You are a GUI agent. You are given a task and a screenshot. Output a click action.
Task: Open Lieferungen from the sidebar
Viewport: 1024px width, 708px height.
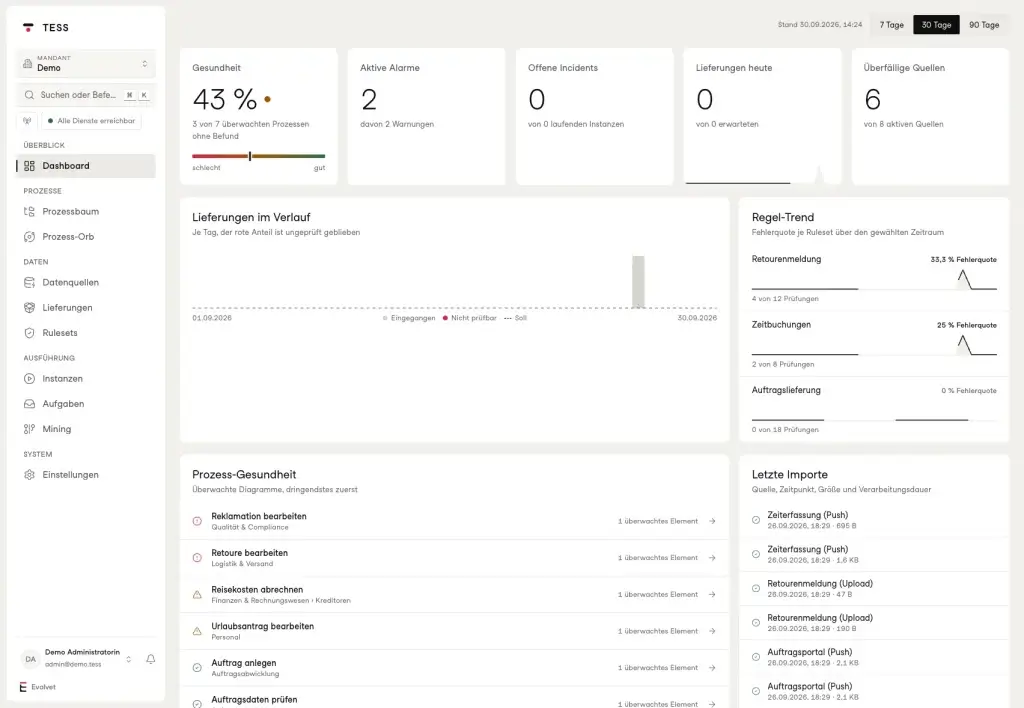coord(86,308)
